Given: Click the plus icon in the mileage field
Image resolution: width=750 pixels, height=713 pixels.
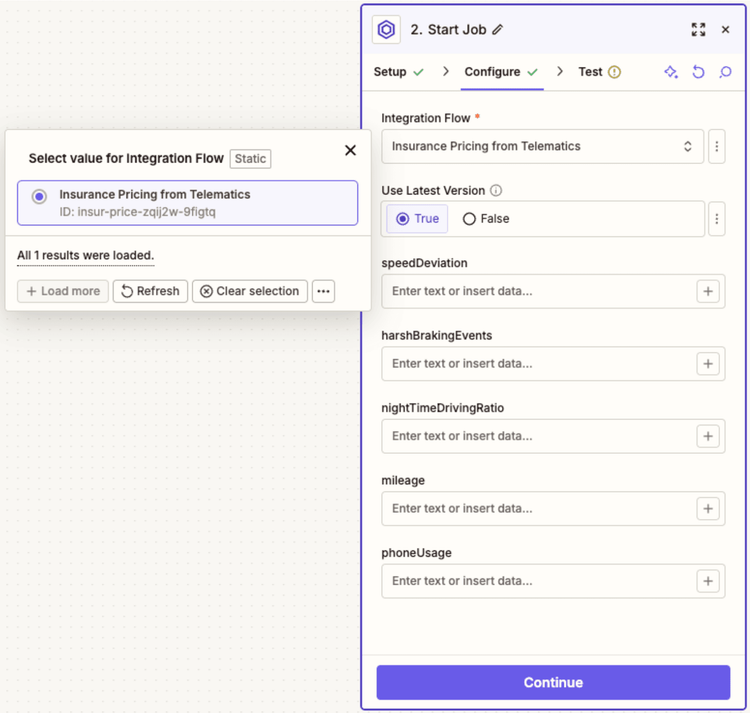Looking at the screenshot, I should 708,508.
